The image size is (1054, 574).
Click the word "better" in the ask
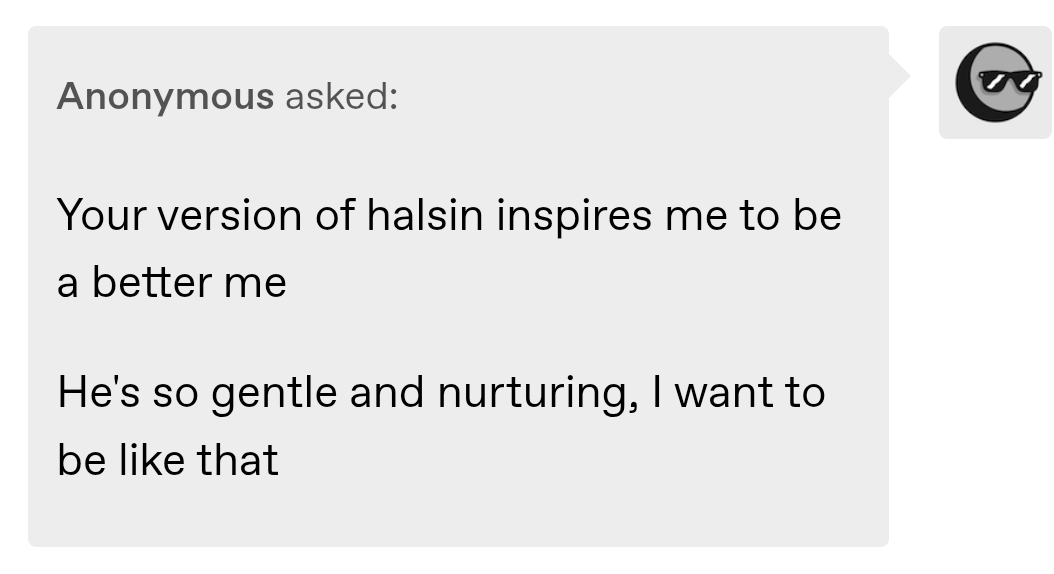(151, 283)
